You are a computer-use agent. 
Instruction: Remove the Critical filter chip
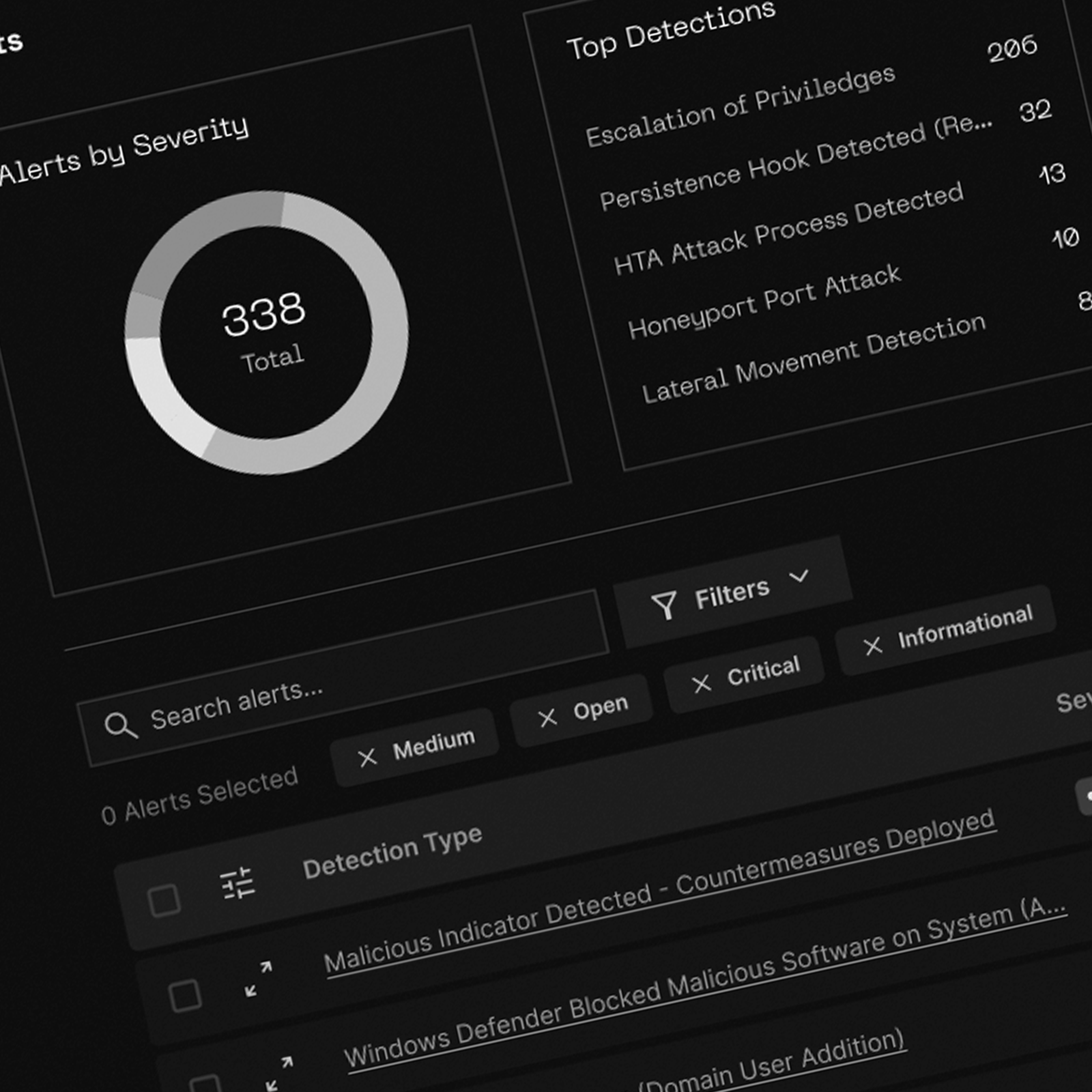coord(701,684)
